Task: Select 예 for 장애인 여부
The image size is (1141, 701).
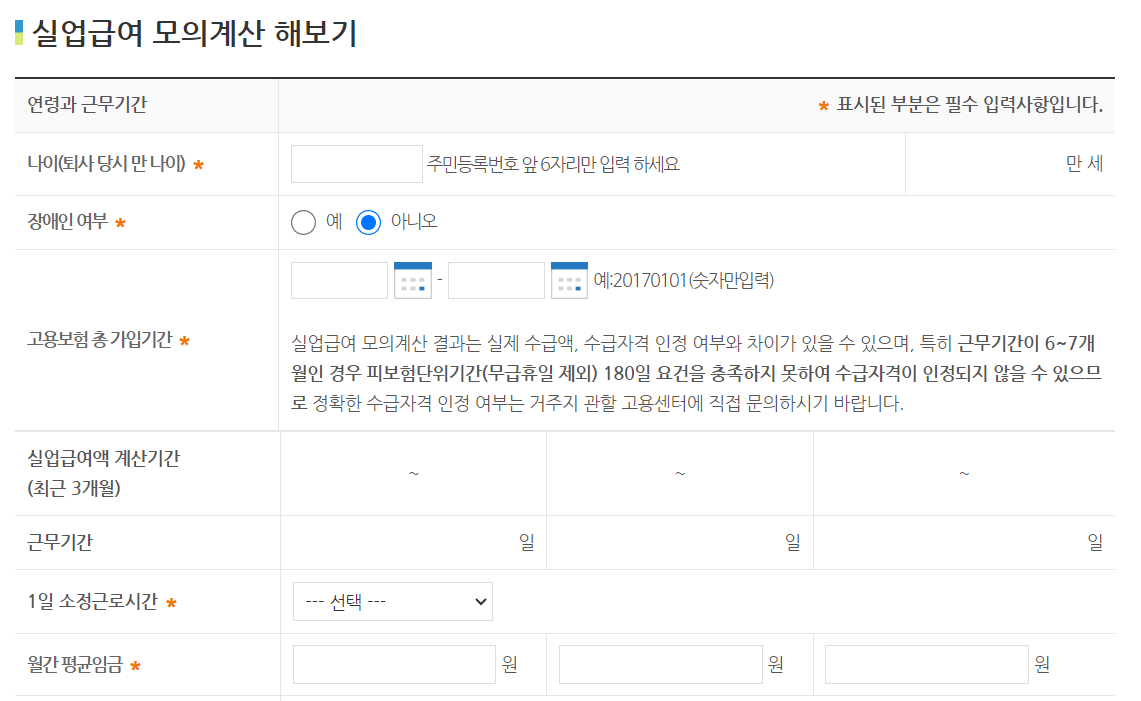Action: [303, 222]
